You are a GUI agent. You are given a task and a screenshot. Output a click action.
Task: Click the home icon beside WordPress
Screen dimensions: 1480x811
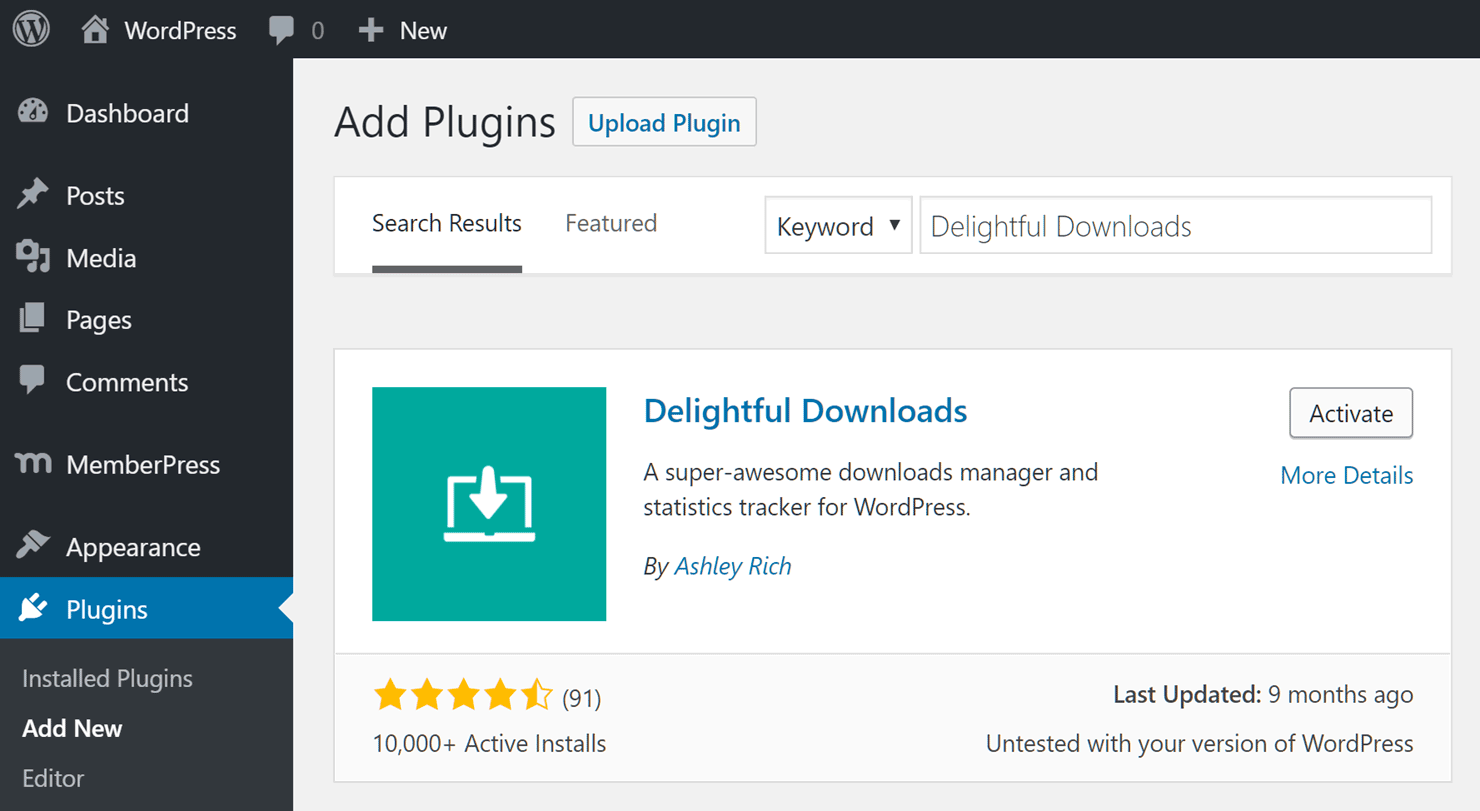coord(95,30)
